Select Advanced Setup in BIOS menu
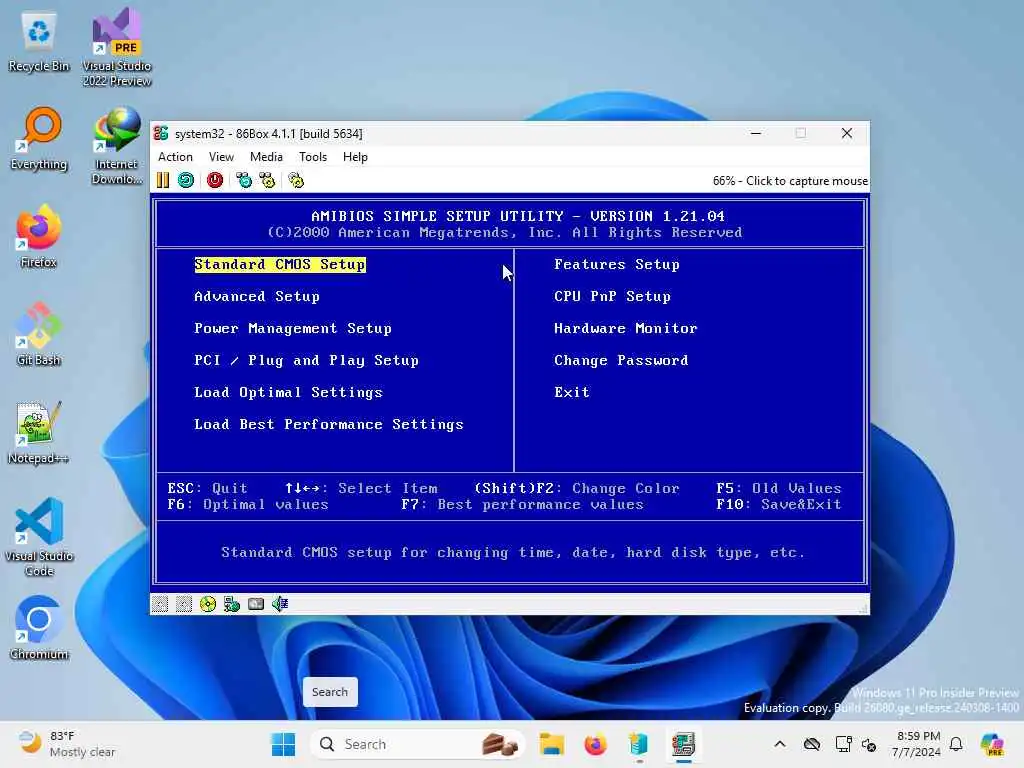The width and height of the screenshot is (1024, 768). tap(257, 296)
